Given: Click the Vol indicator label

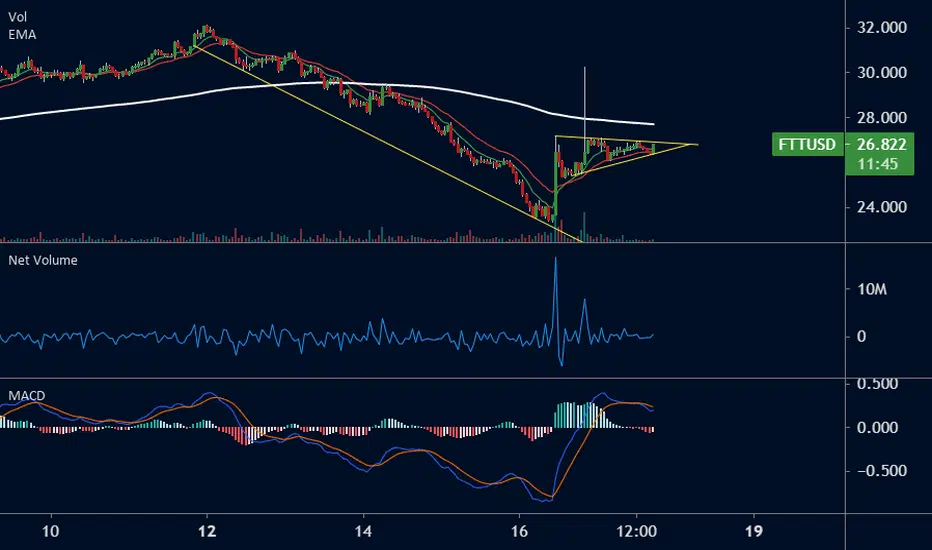Looking at the screenshot, I should [x=17, y=17].
